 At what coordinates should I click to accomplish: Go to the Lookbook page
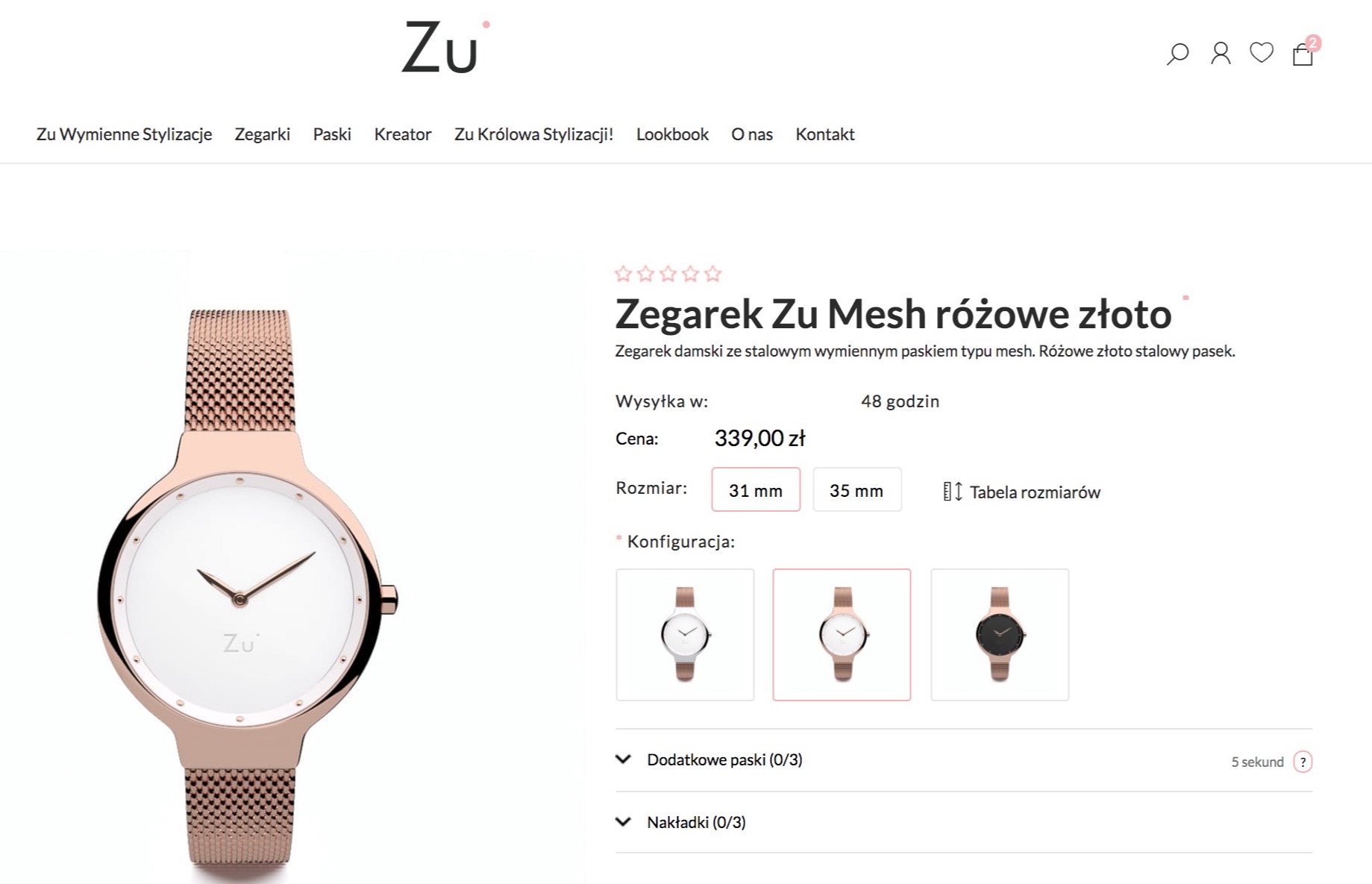[x=672, y=134]
